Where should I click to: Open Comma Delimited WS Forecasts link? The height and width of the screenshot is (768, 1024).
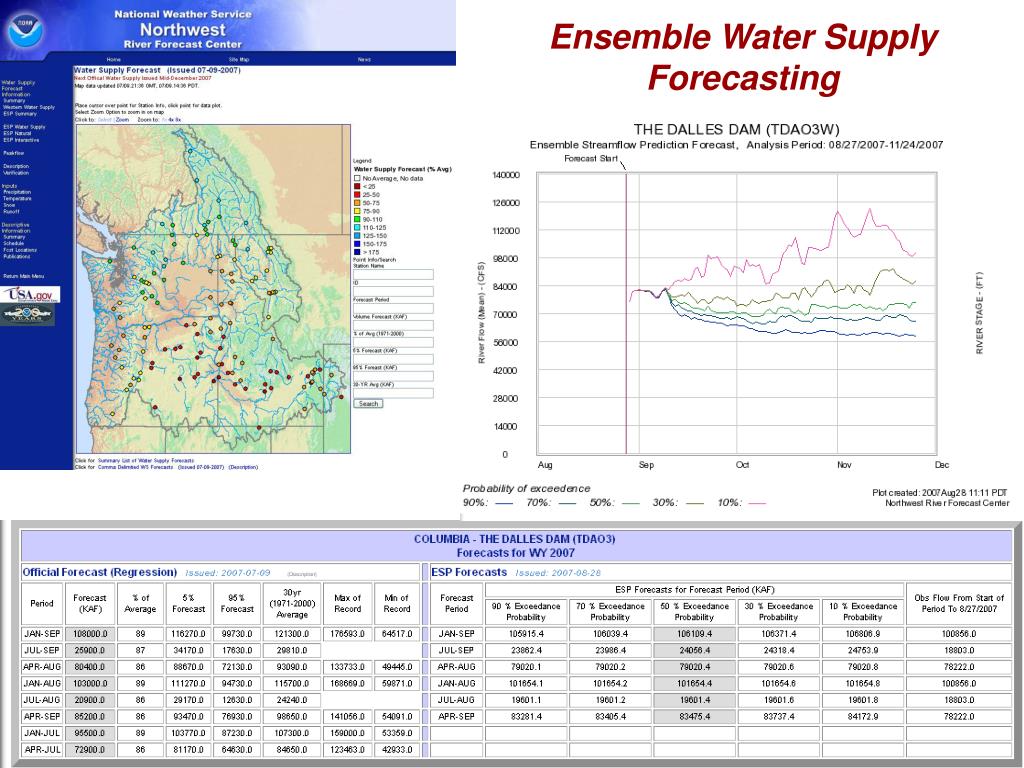pyautogui.click(x=136, y=467)
